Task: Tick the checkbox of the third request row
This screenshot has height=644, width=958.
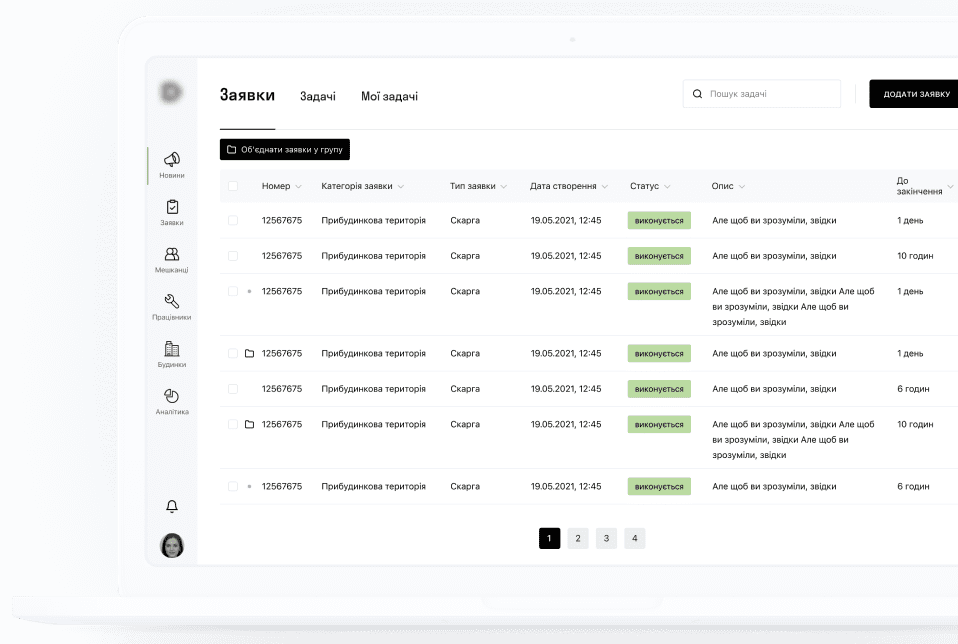Action: (x=233, y=291)
